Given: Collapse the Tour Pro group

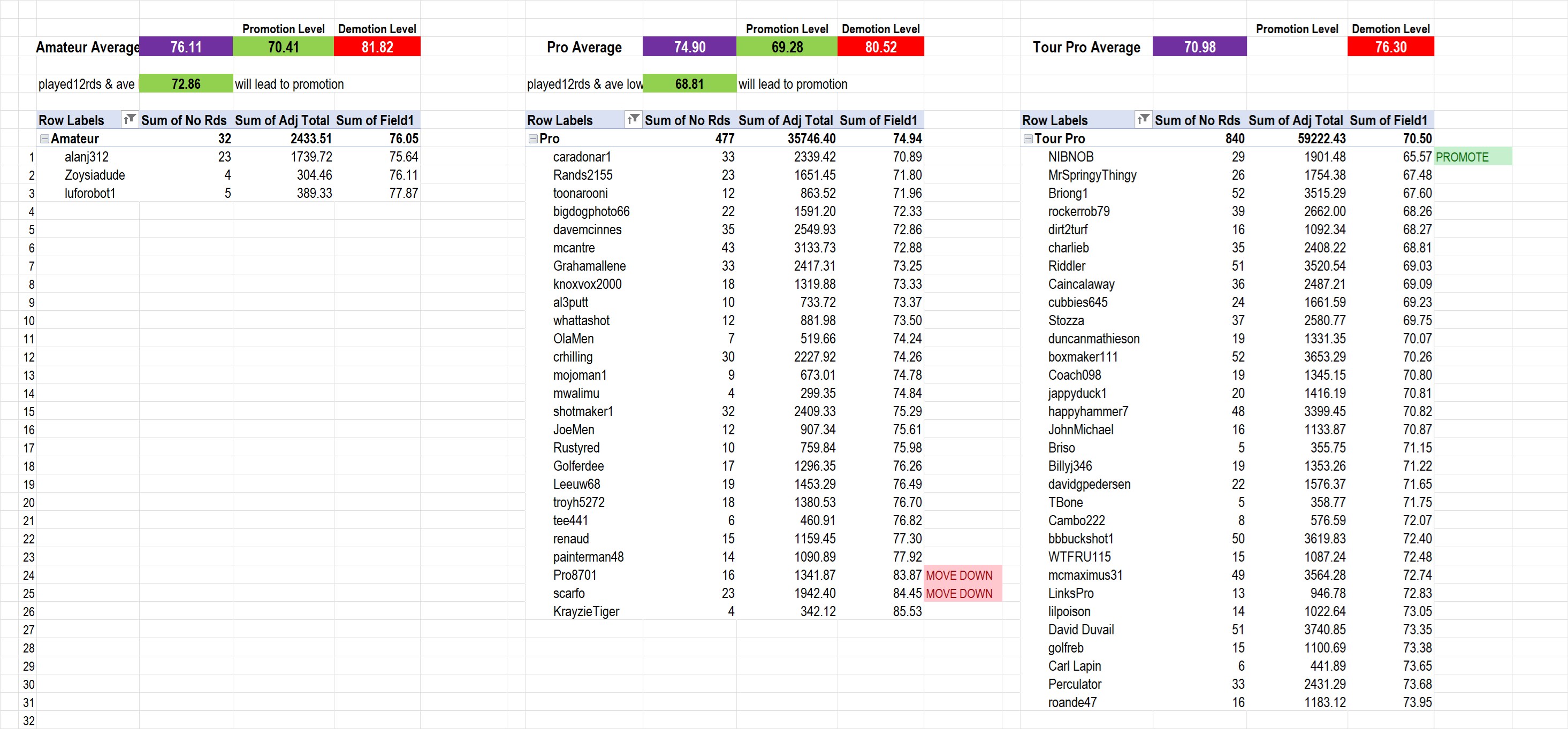Looking at the screenshot, I should tap(1028, 139).
